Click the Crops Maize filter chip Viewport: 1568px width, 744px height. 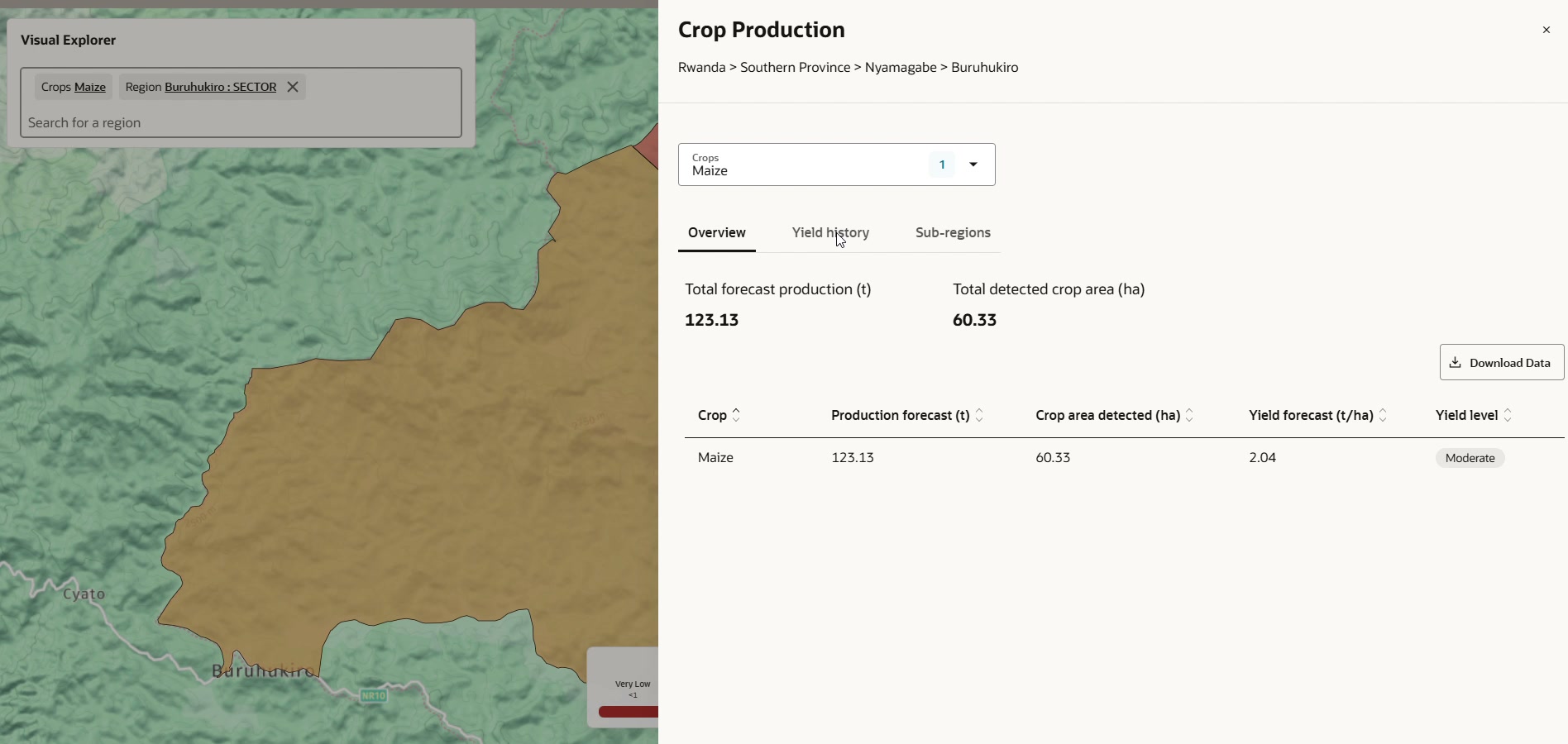pos(74,87)
